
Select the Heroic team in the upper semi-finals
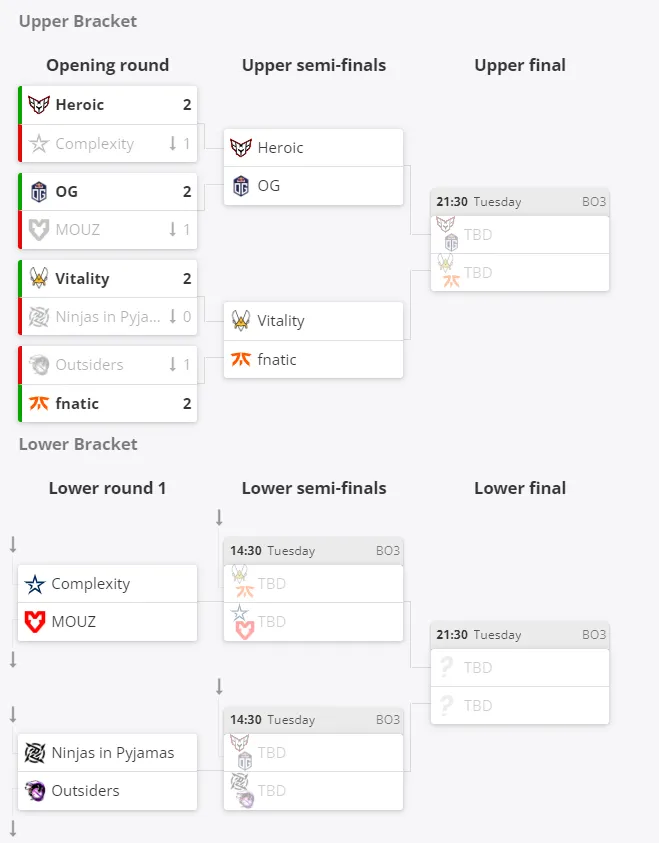pos(313,148)
